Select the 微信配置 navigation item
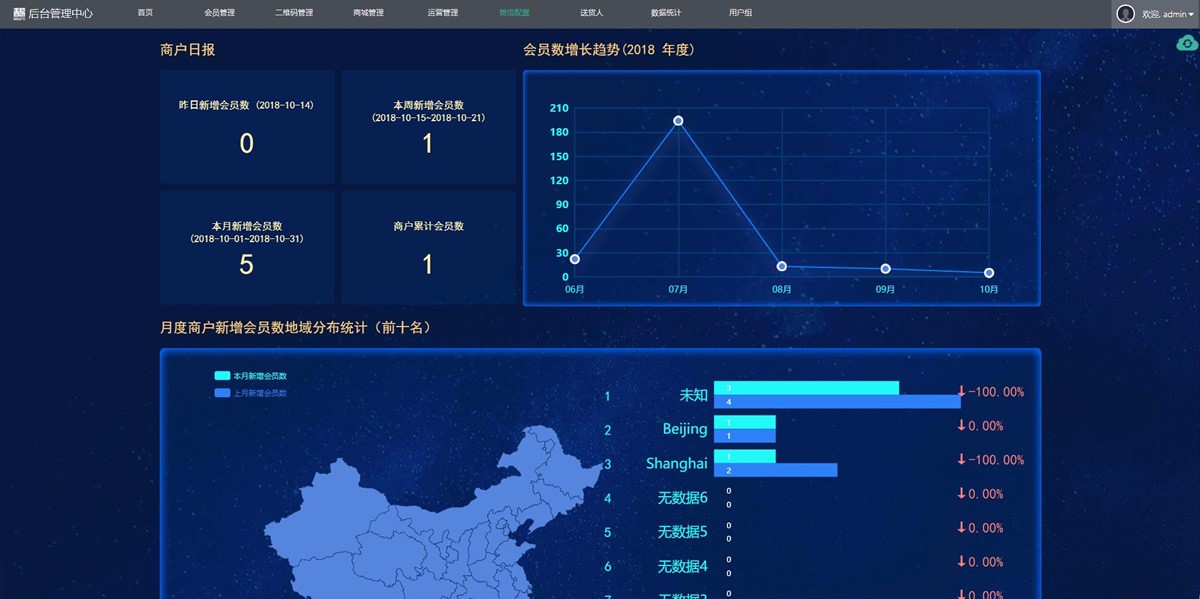This screenshot has width=1200, height=599. pos(514,13)
